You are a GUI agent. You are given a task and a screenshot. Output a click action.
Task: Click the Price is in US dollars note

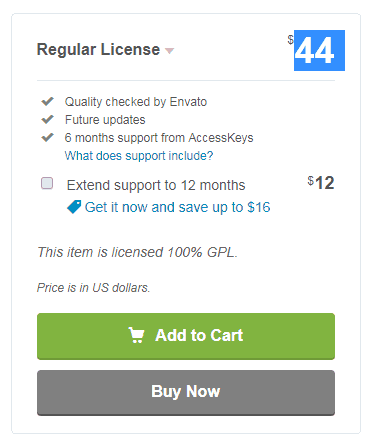(x=93, y=288)
